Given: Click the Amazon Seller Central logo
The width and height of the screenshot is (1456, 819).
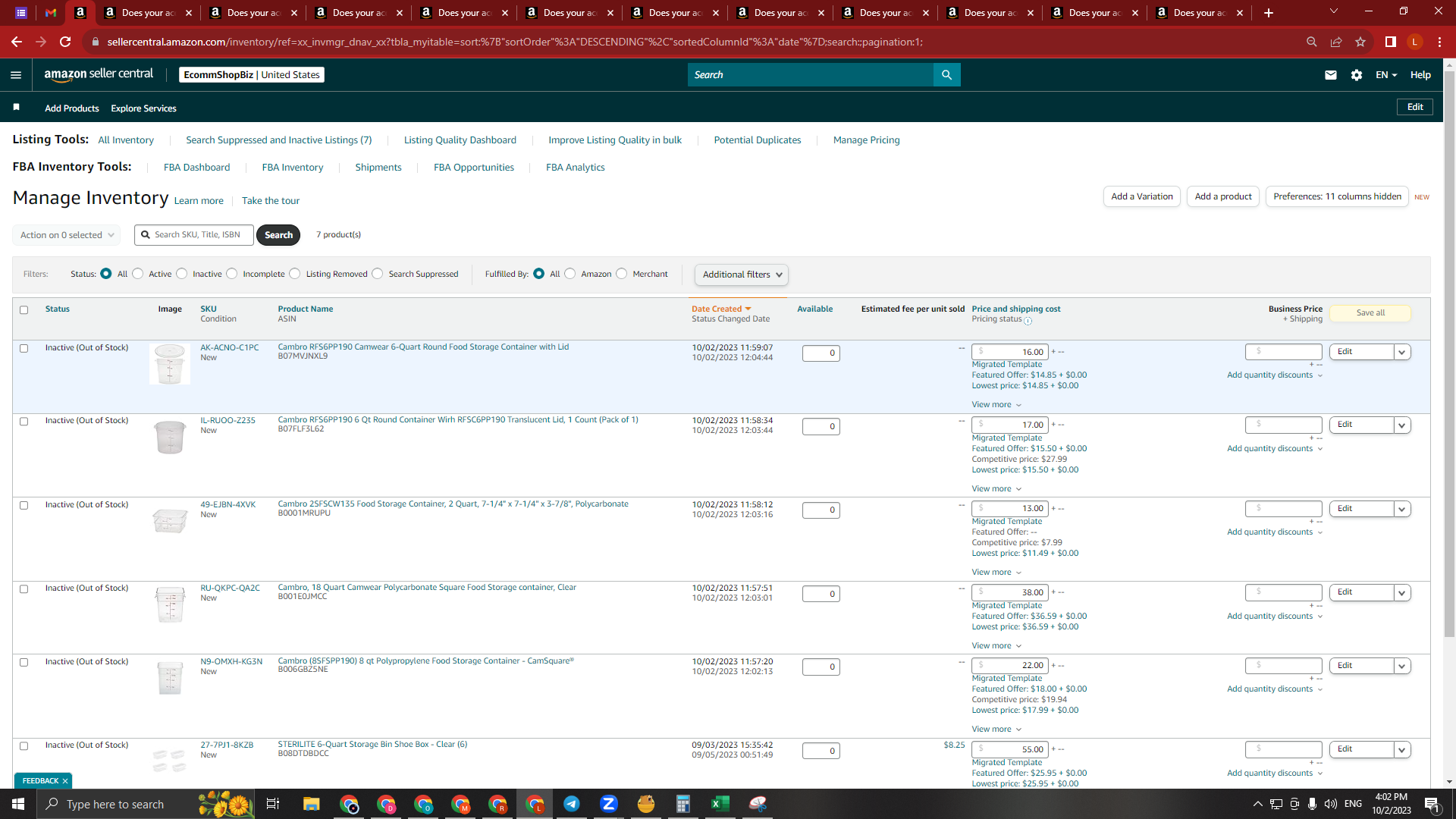Looking at the screenshot, I should click(x=99, y=74).
